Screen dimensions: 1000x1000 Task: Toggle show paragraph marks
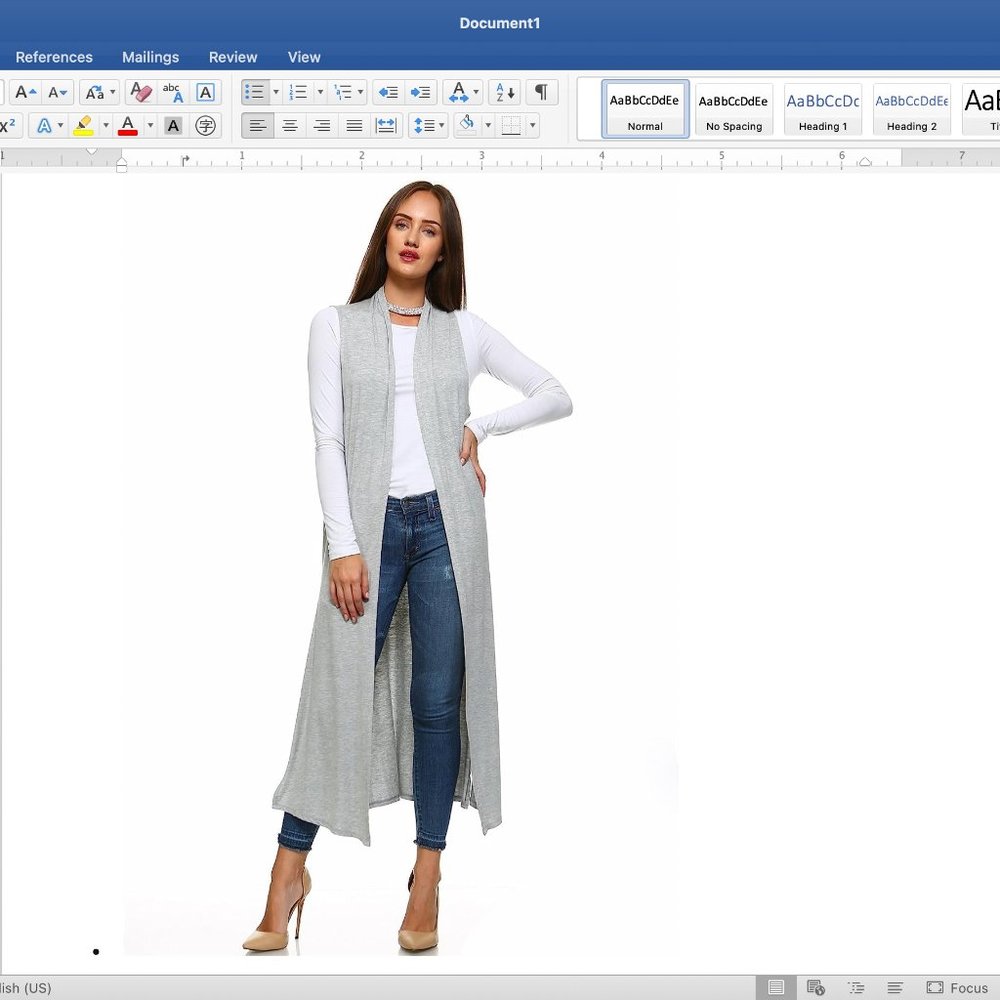click(541, 93)
